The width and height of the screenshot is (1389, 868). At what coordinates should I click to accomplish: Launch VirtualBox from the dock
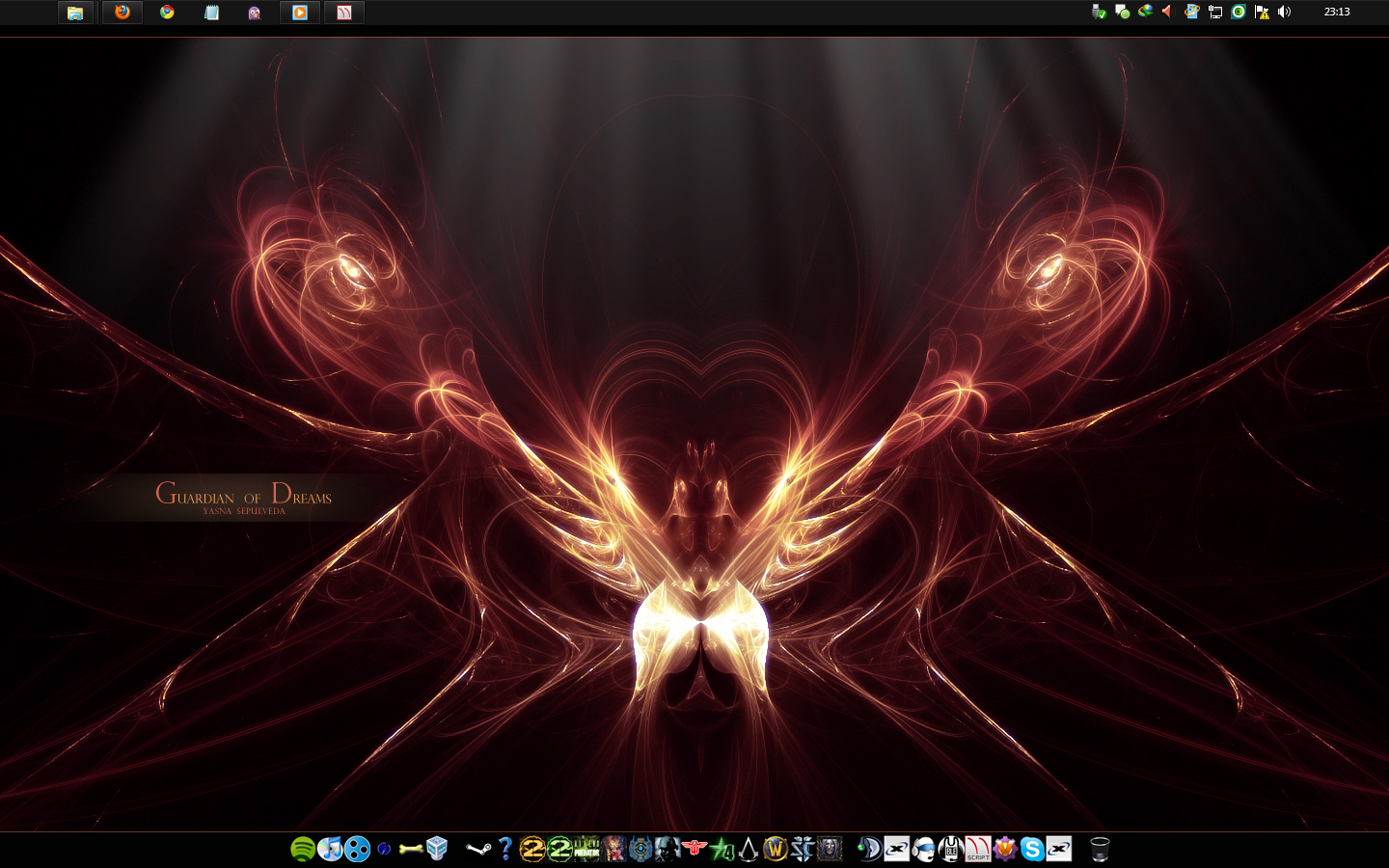(x=437, y=849)
